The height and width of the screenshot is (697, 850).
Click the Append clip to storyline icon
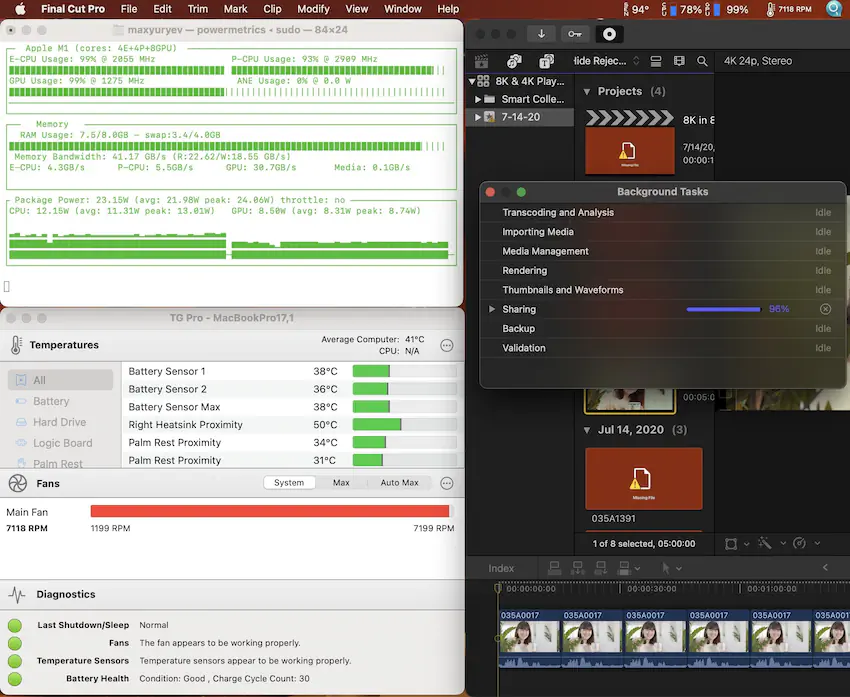click(x=601, y=568)
